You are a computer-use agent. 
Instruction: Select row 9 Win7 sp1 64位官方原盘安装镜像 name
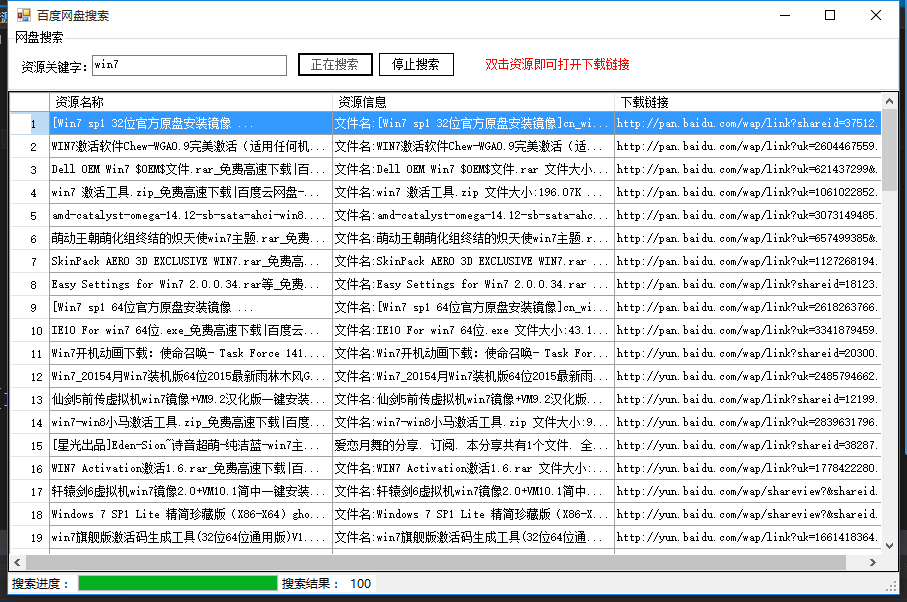(x=191, y=307)
